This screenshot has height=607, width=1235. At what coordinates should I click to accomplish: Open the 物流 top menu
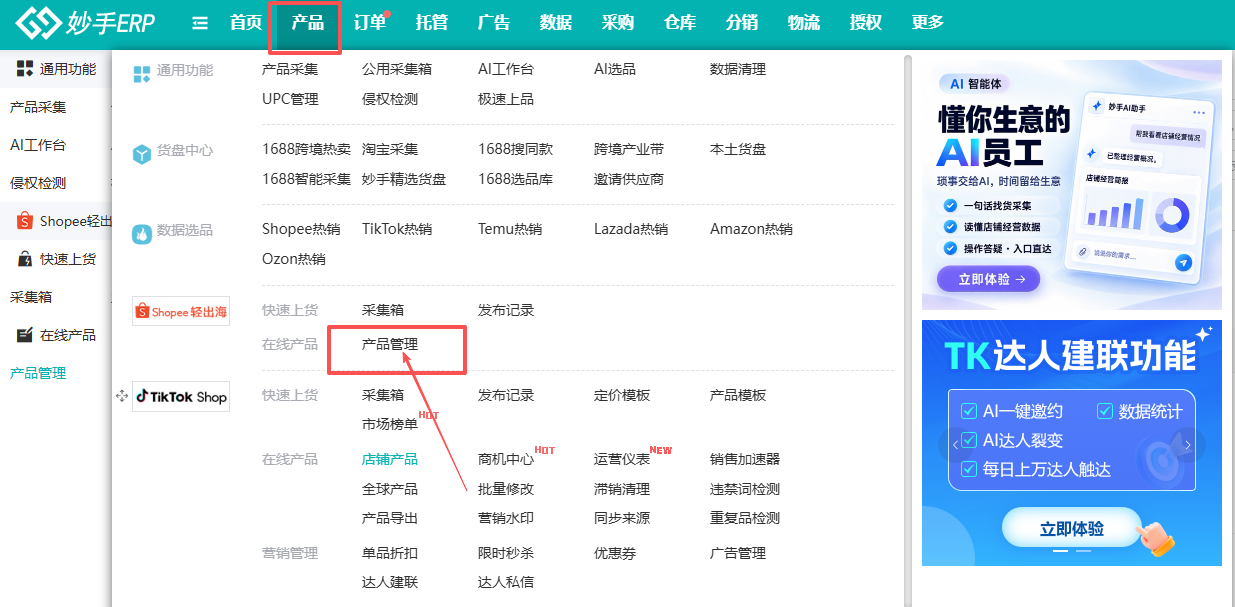coord(804,23)
